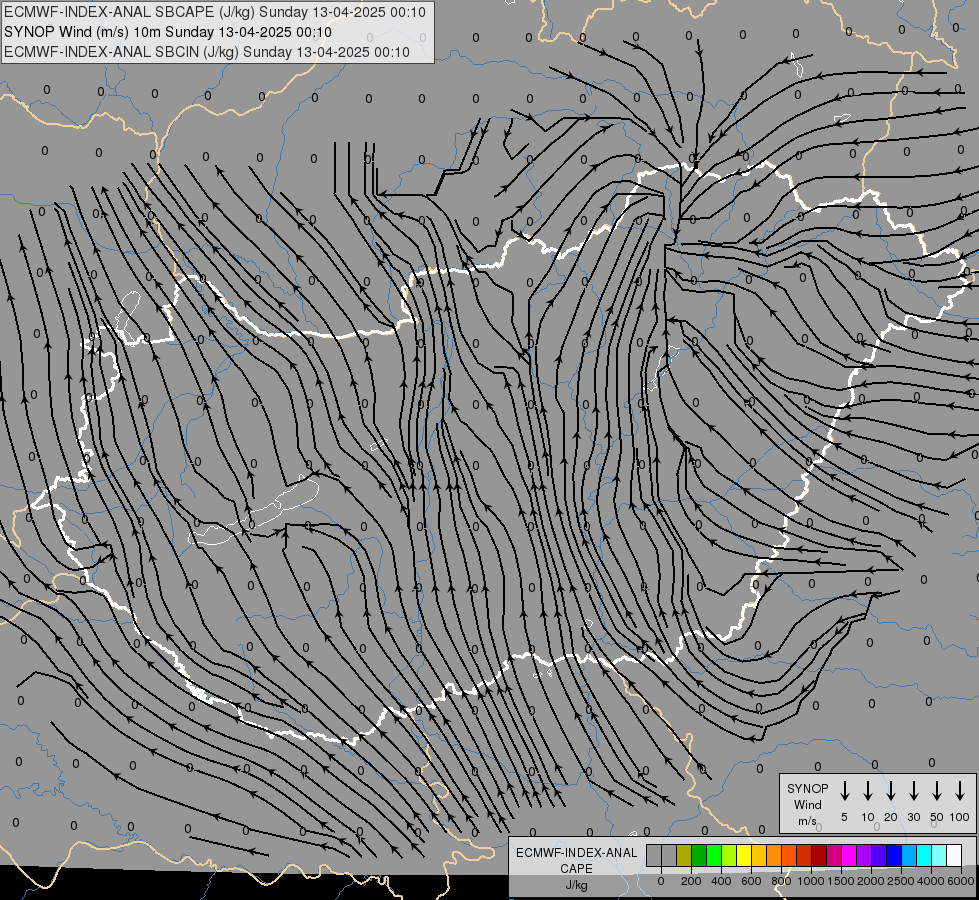This screenshot has width=979, height=900.
Task: Click the dark green swatch at 200 J/kg
Action: pyautogui.click(x=699, y=855)
